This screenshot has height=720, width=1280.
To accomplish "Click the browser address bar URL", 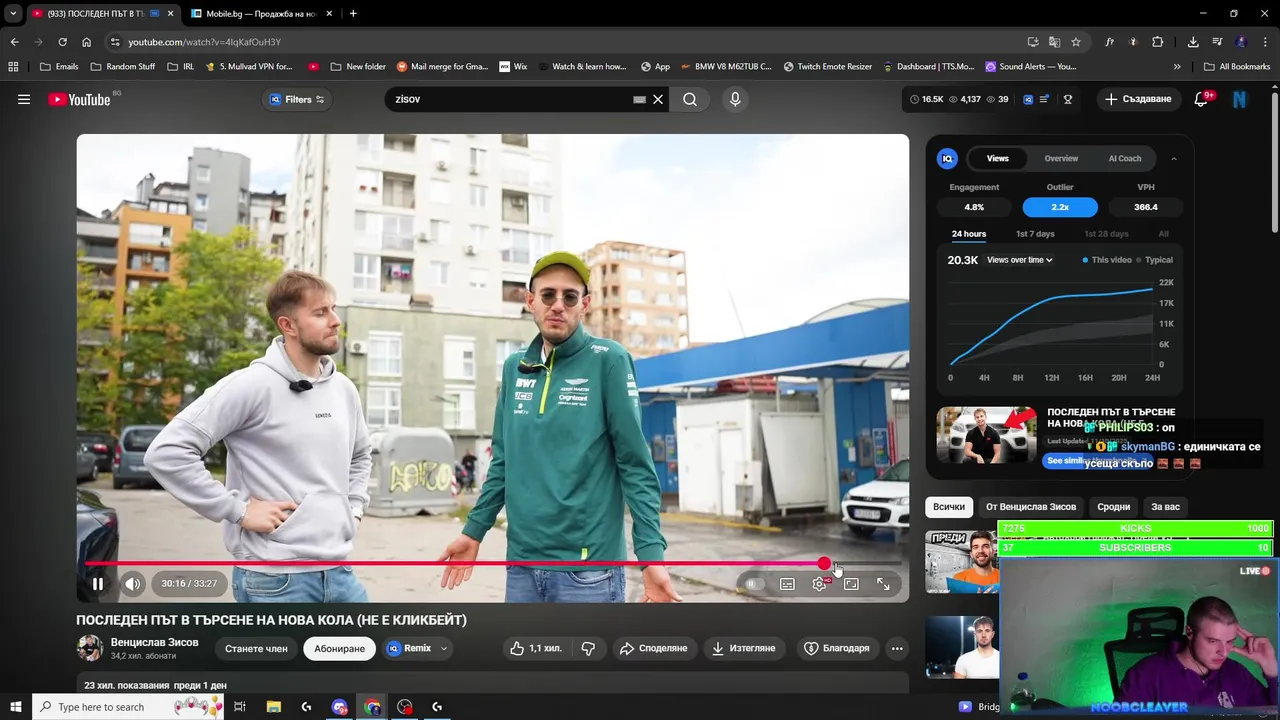I will coord(204,42).
